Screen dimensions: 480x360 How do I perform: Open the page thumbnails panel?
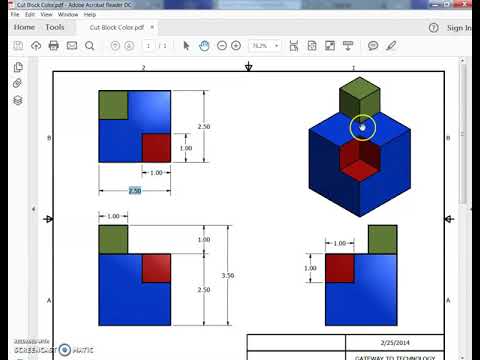18,67
